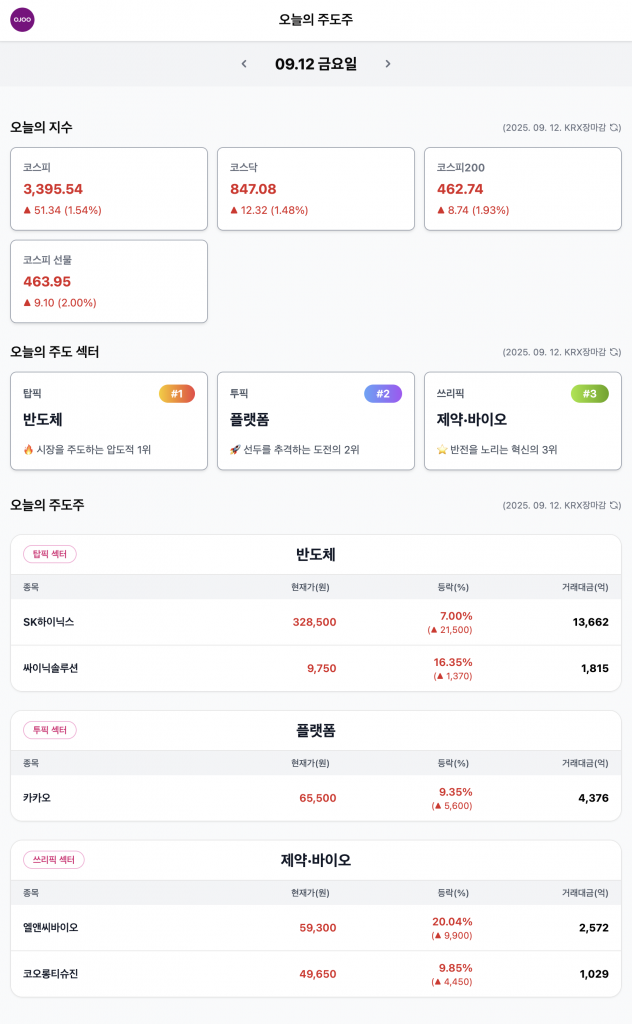Refresh the 오늘의 주도 섹터 data

coord(615,352)
